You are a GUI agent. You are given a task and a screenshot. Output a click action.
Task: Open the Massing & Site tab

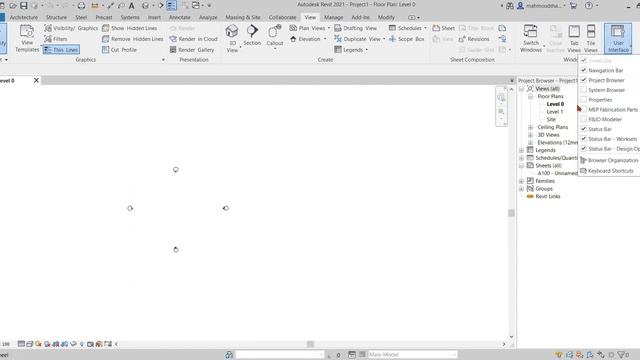click(x=243, y=18)
